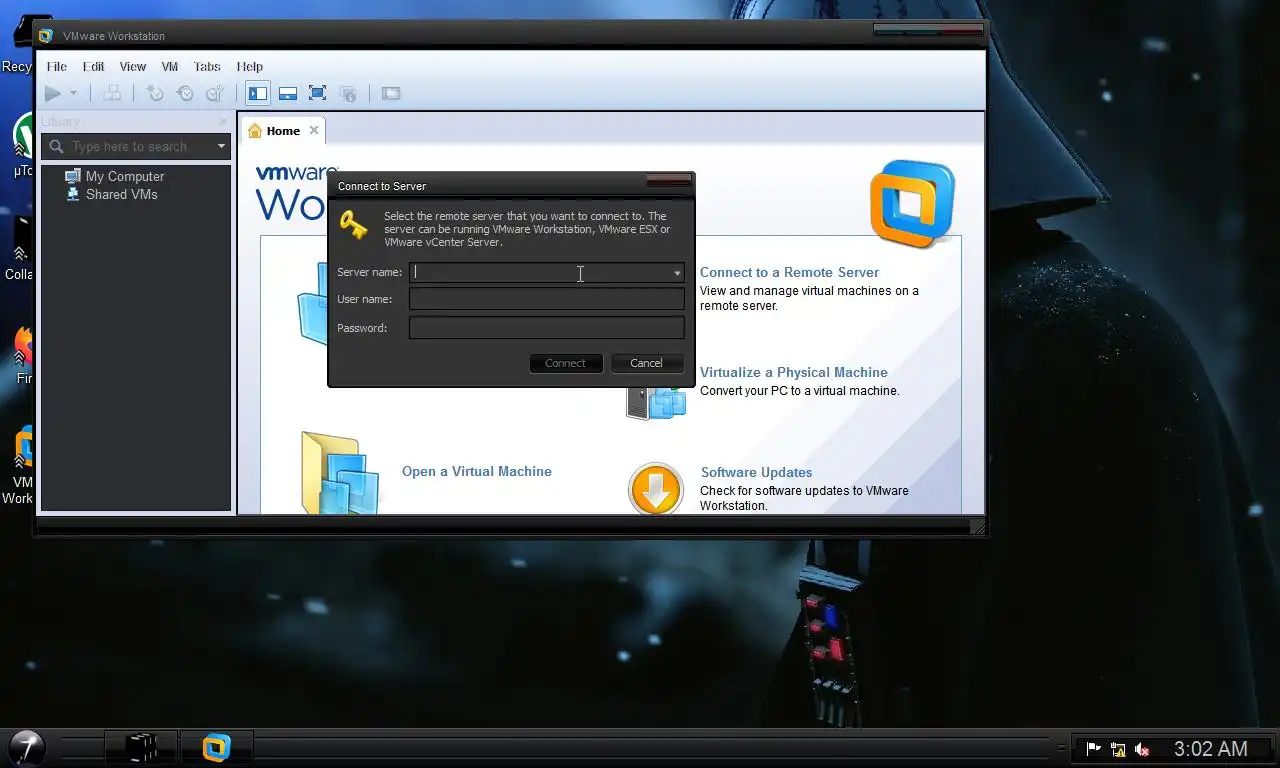
Task: Click the gold keys icon in dialog
Action: (353, 225)
